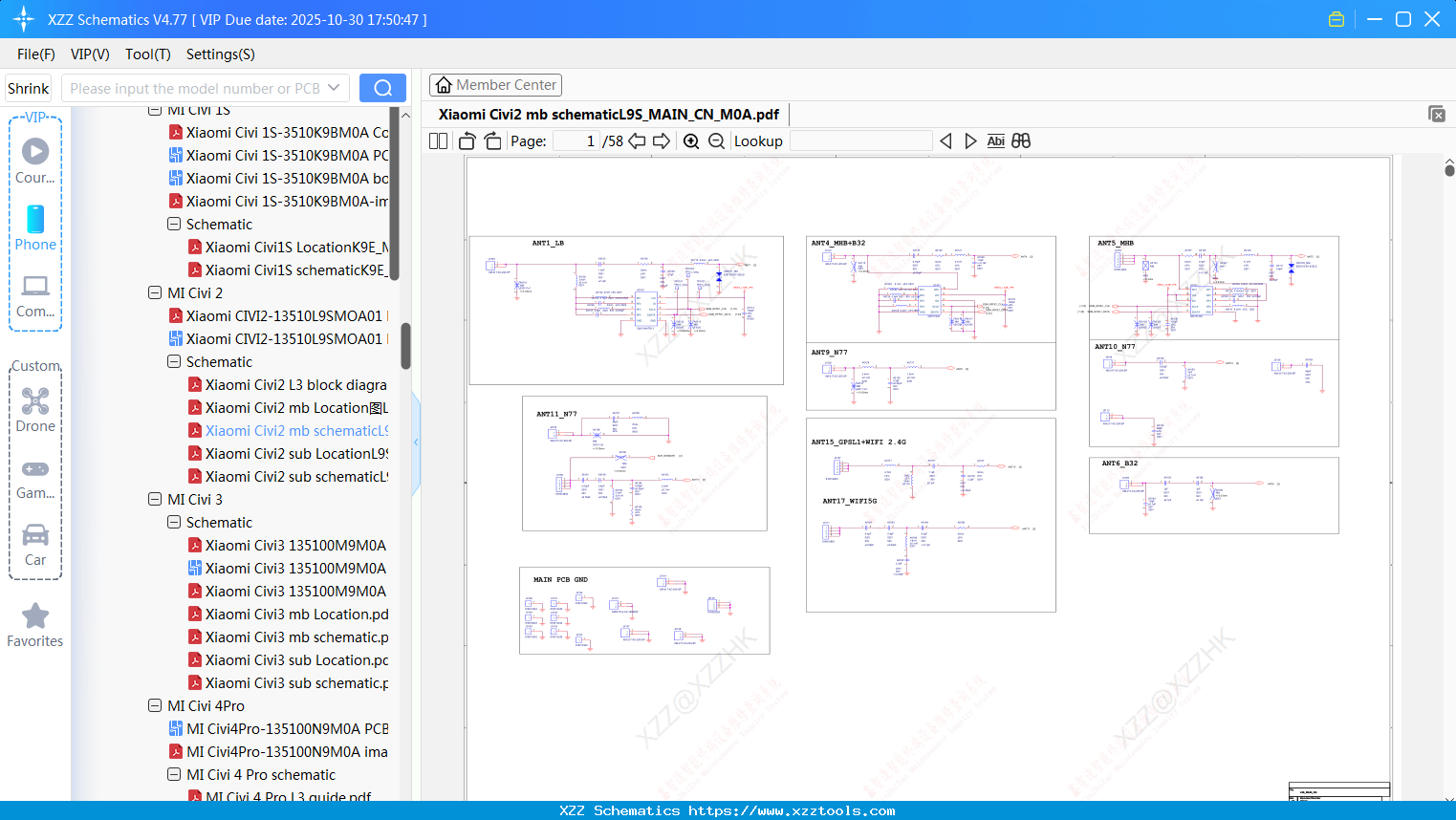Open Xiaomi Civi2 sub Location file
1456x820 pixels.
[288, 453]
